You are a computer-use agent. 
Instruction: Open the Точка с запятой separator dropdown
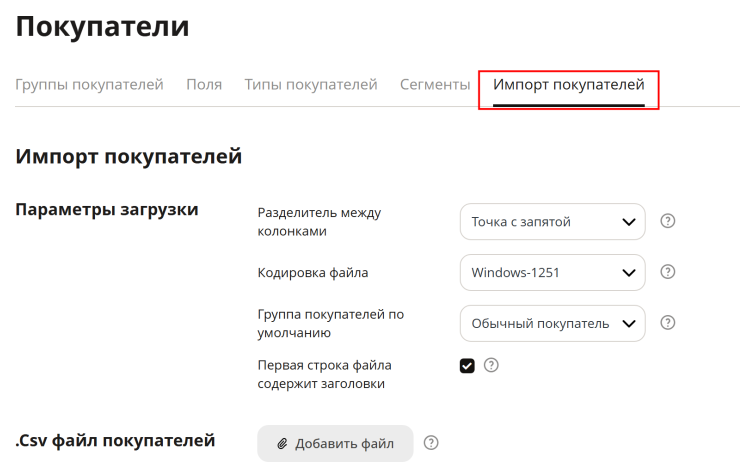pos(552,222)
